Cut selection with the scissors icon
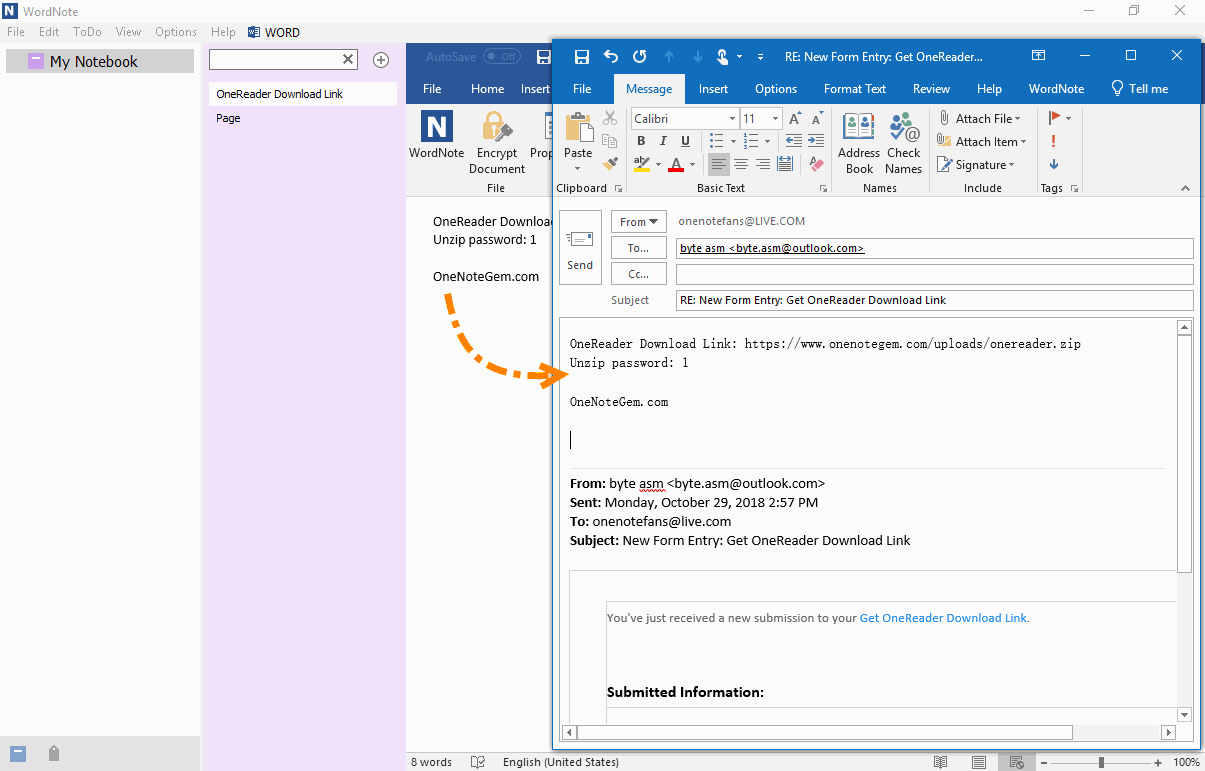Screen dimensions: 1205x771 point(610,118)
